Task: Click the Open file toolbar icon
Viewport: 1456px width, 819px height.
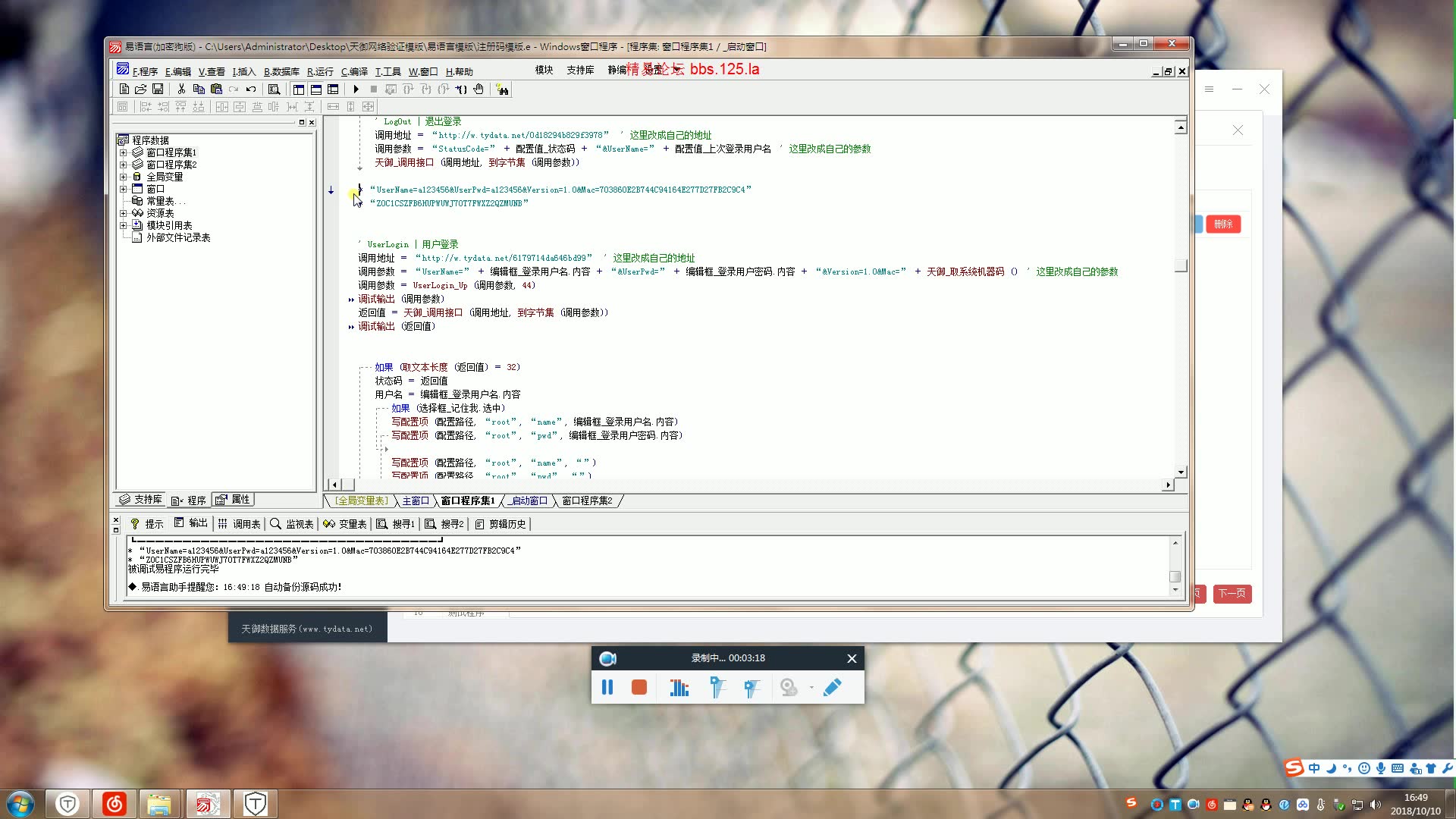Action: 140,89
